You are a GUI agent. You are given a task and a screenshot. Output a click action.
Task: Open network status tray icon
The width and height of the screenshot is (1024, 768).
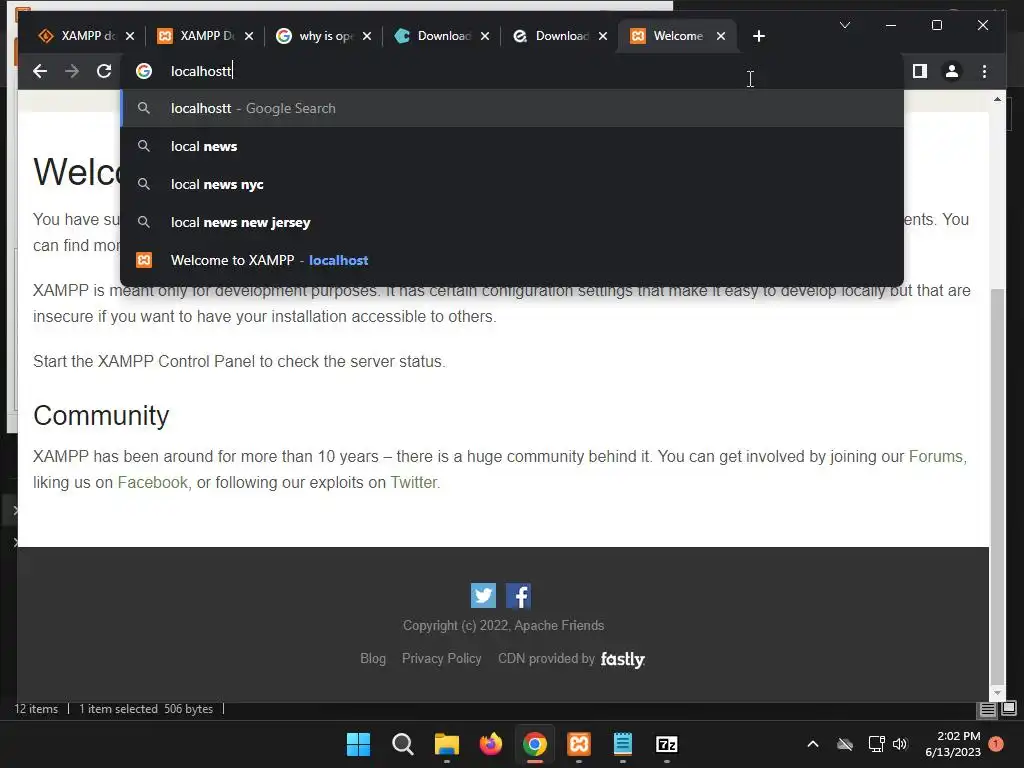pyautogui.click(x=876, y=744)
